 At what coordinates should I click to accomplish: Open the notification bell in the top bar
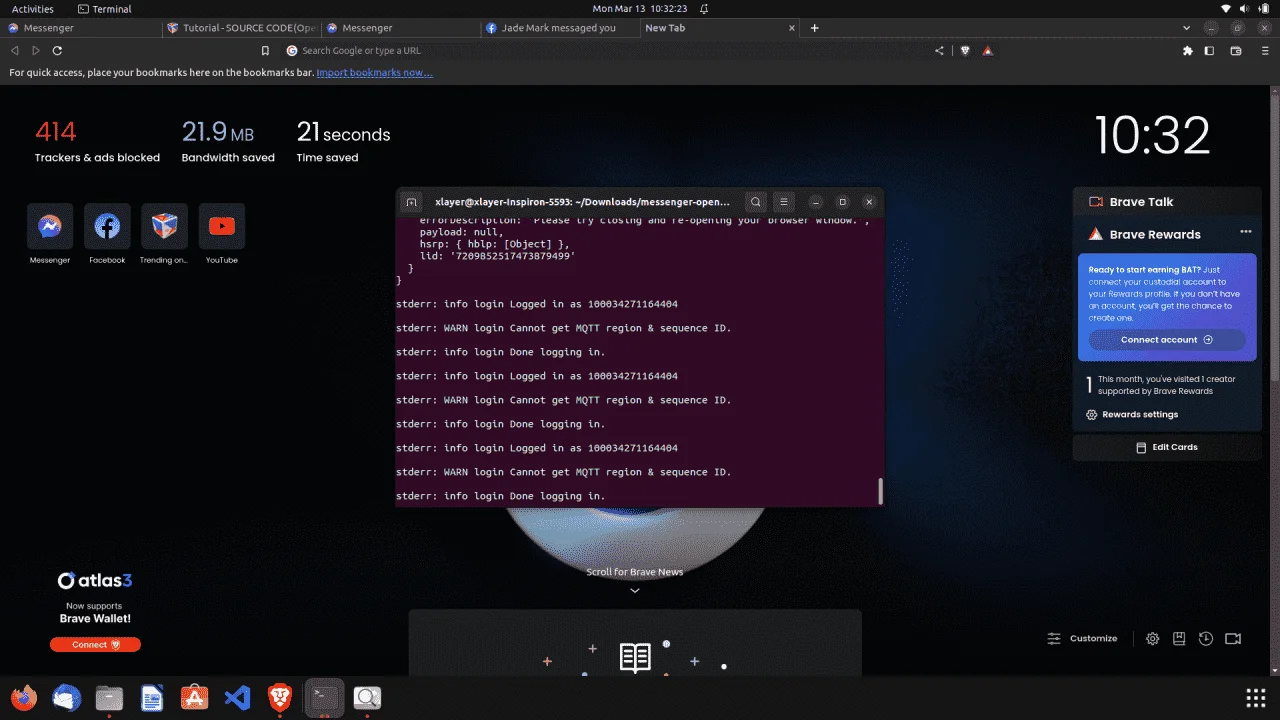(704, 8)
